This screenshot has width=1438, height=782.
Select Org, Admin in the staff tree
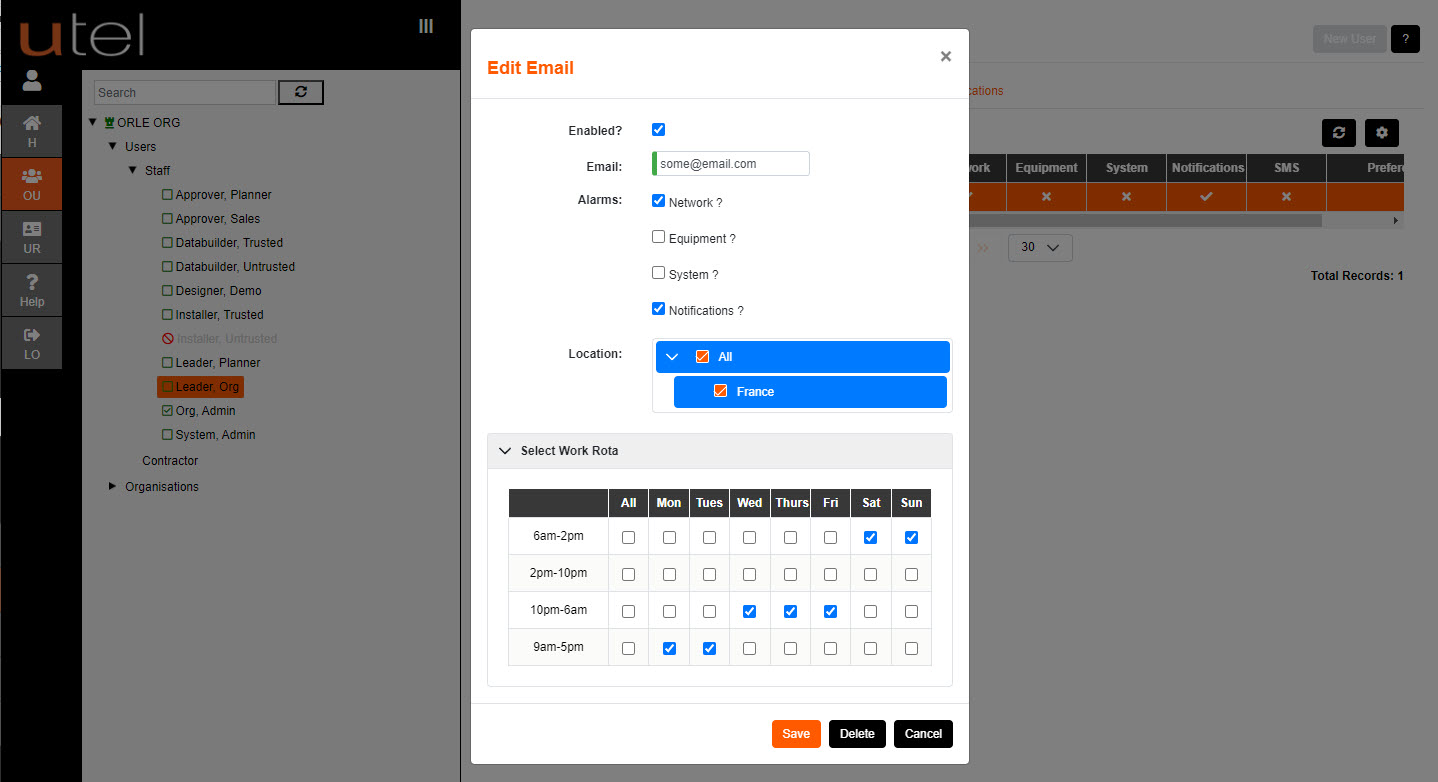[205, 411]
